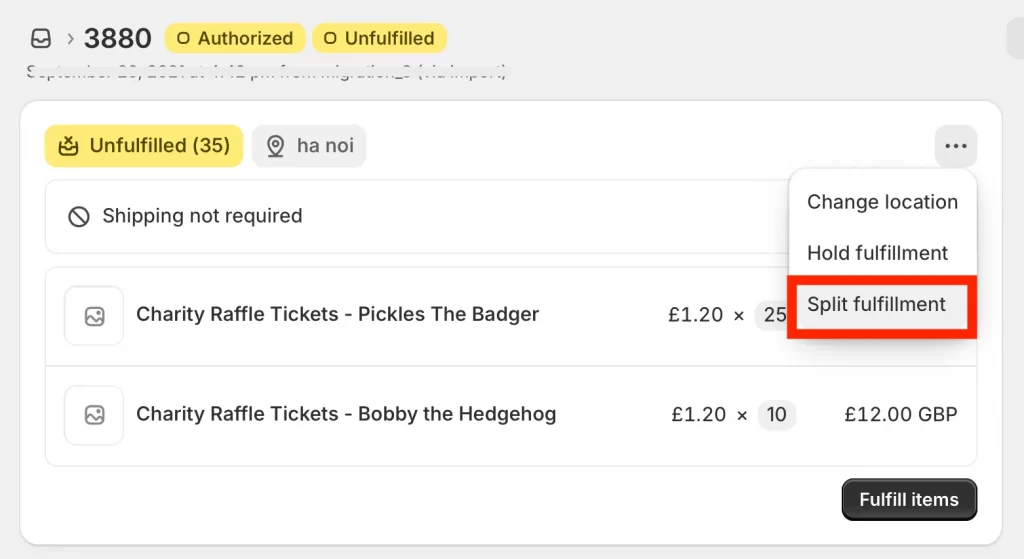
Task: Click the breadcrumb chevron beside order 3880
Action: (71, 39)
